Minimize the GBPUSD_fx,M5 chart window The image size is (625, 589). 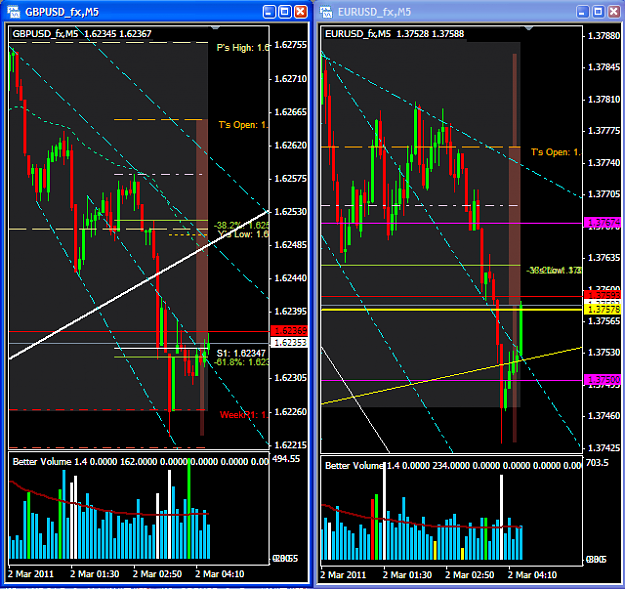[269, 12]
